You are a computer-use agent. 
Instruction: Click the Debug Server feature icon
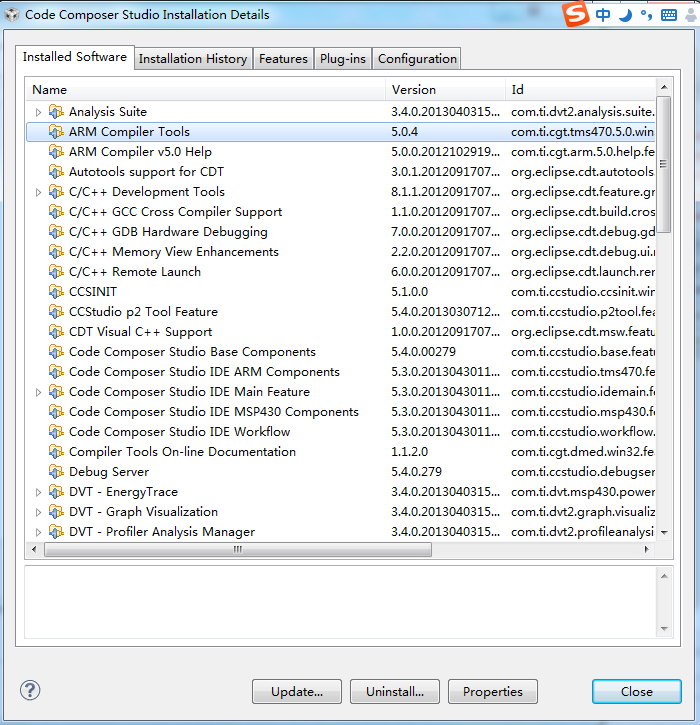56,472
